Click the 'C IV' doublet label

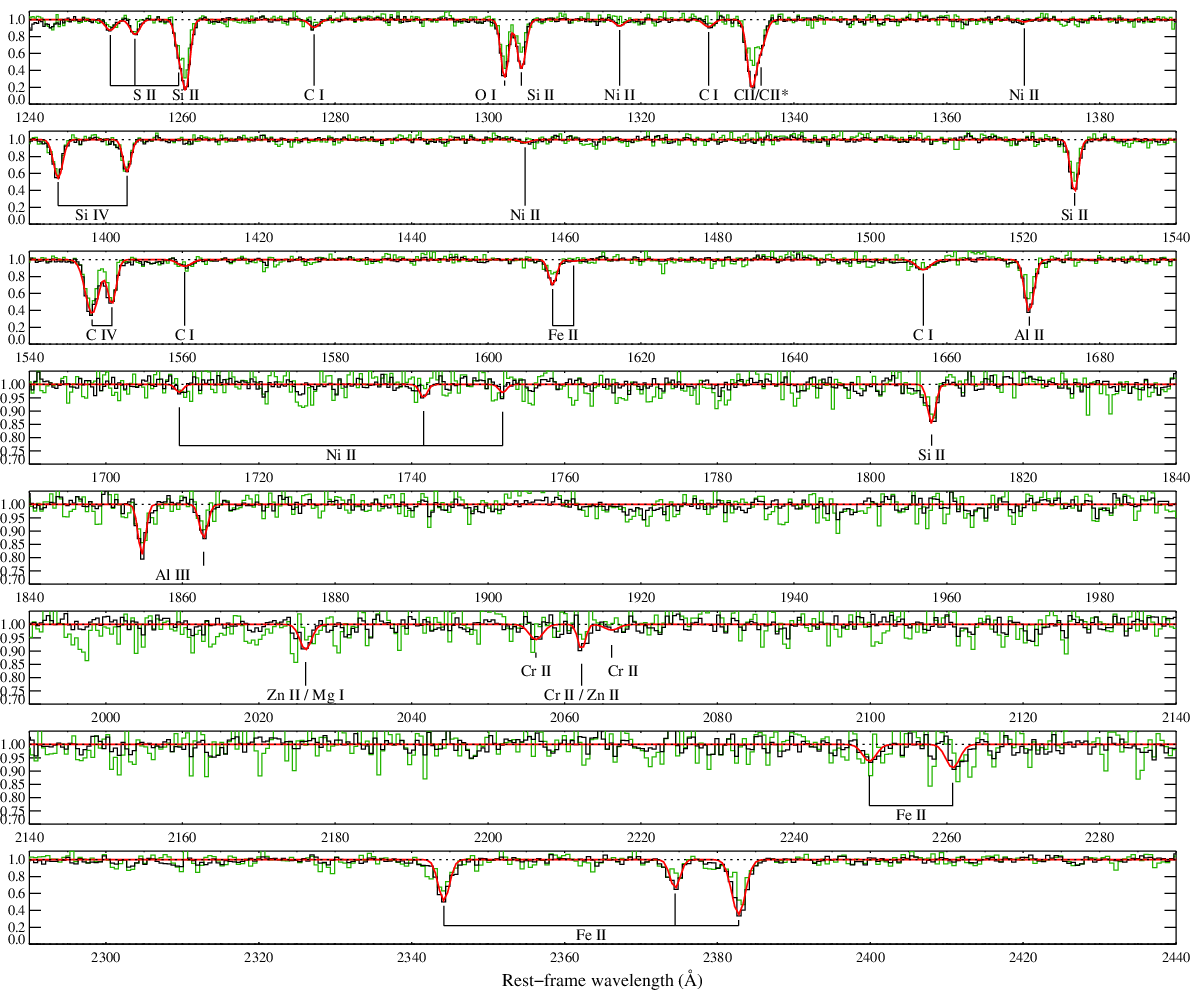(102, 335)
